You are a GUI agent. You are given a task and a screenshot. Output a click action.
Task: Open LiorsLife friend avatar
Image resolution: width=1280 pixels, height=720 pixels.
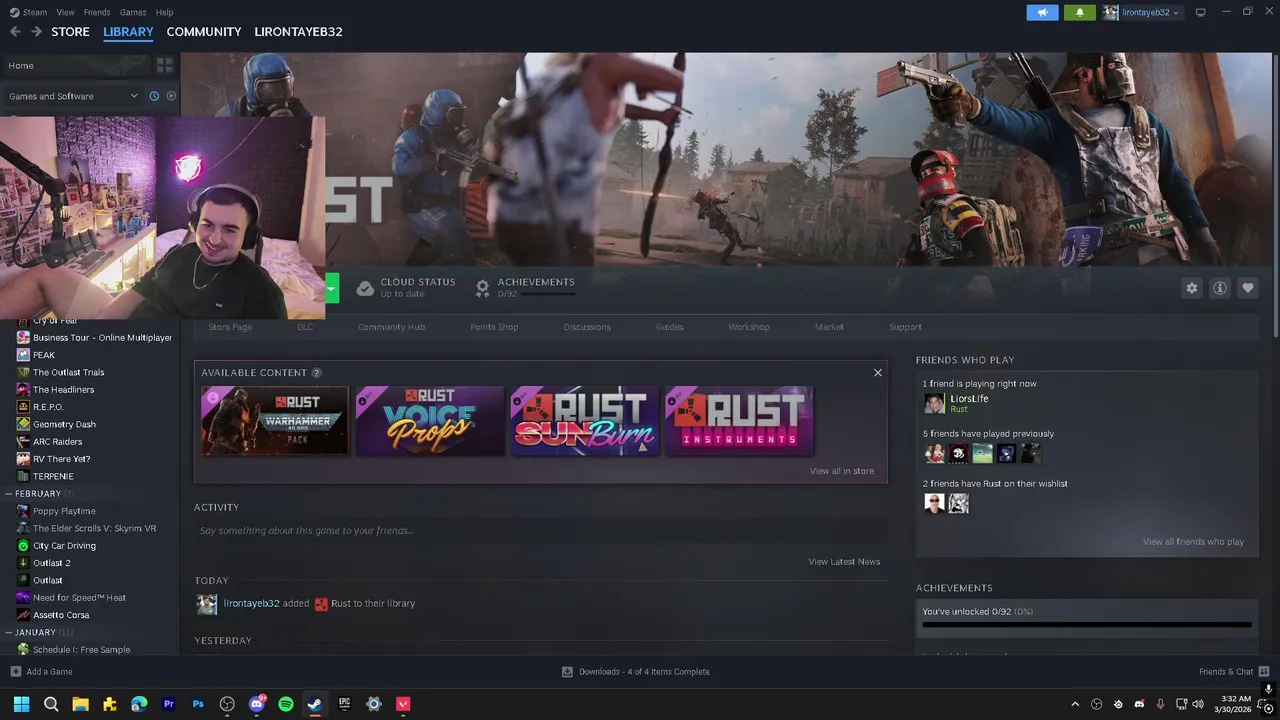click(934, 403)
